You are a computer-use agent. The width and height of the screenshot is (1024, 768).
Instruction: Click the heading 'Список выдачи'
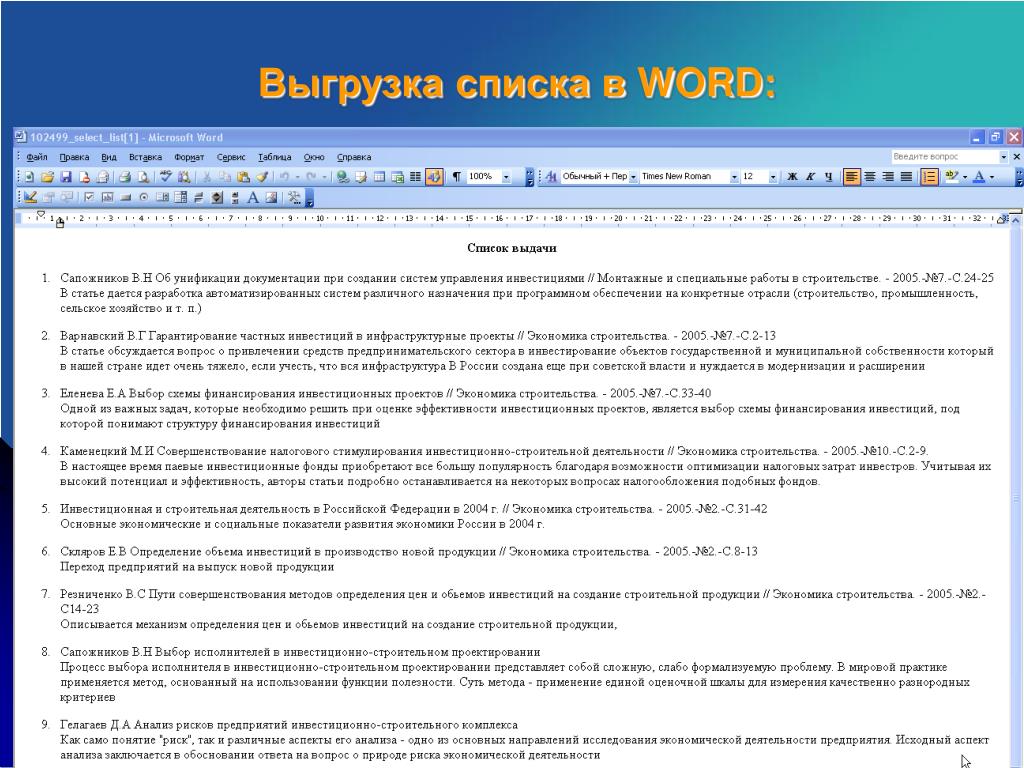(511, 248)
